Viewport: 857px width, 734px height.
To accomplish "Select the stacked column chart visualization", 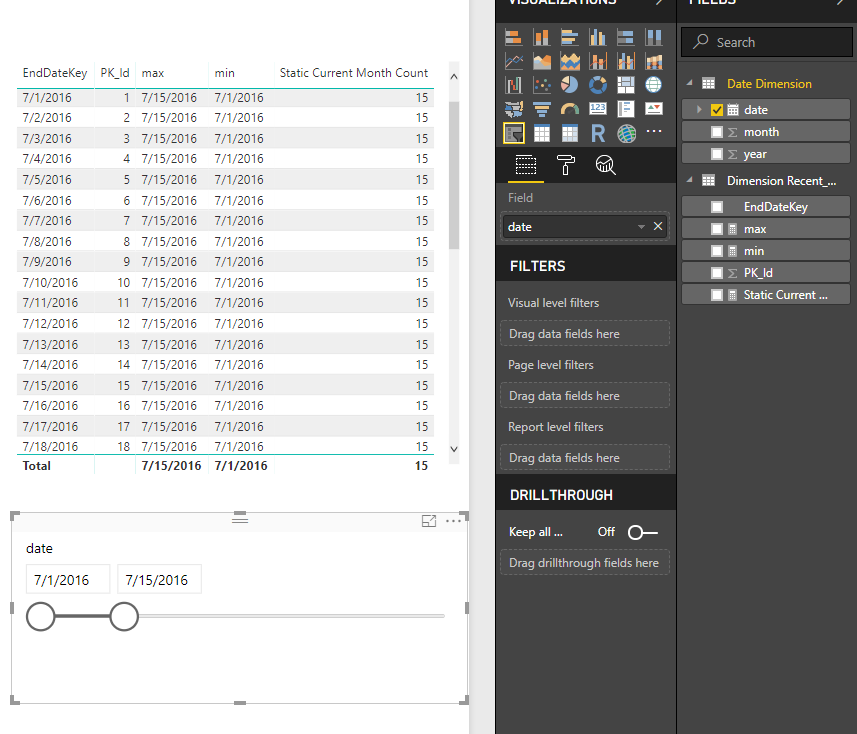I will click(542, 37).
